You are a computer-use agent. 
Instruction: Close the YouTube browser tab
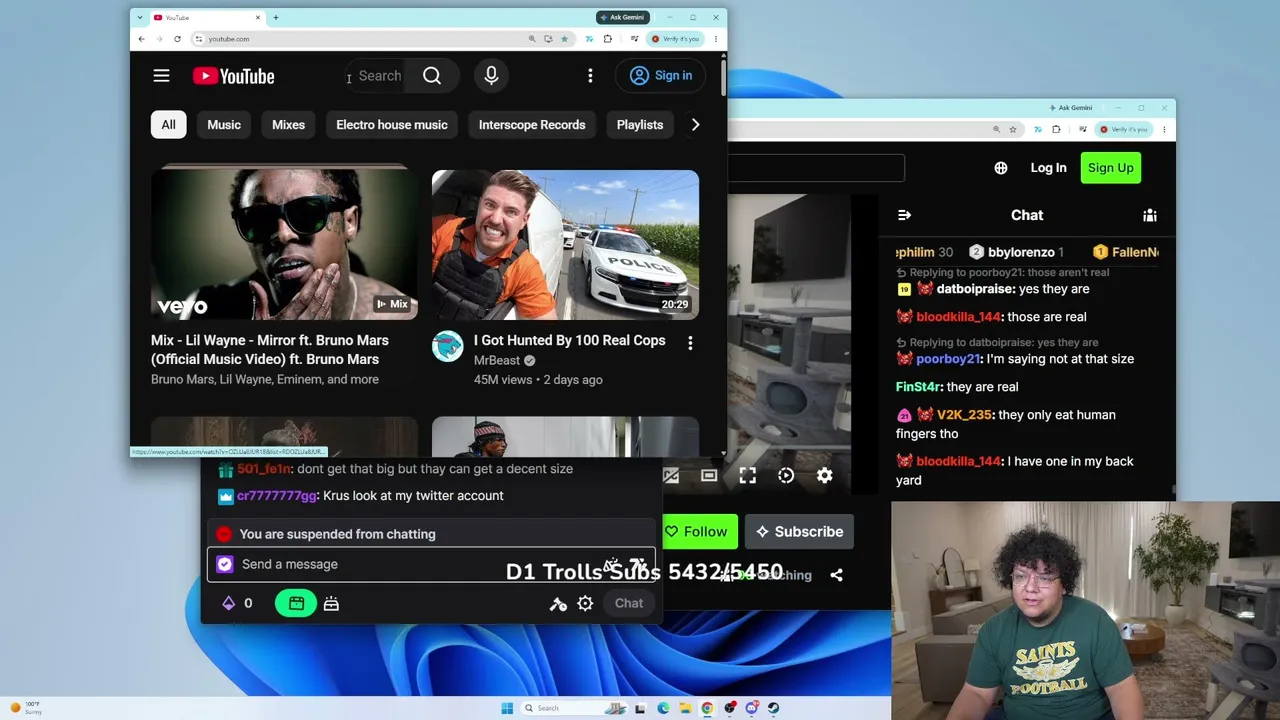pyautogui.click(x=258, y=17)
